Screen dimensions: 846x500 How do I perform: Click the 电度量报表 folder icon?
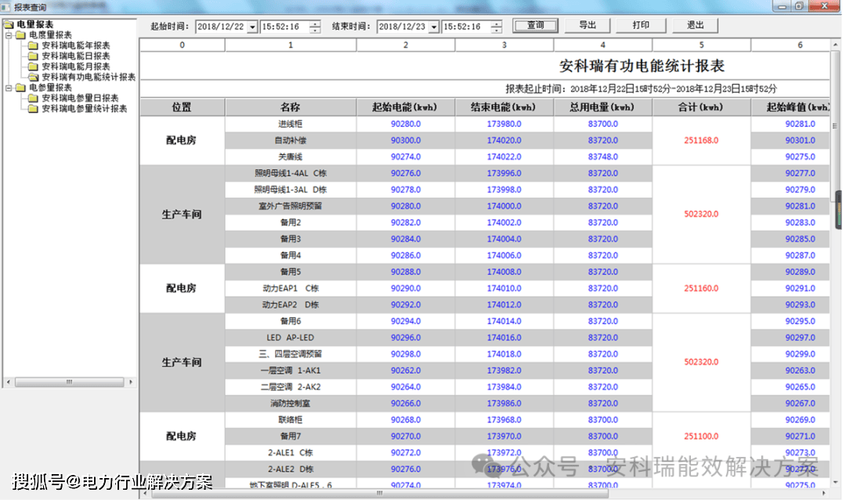(21, 35)
